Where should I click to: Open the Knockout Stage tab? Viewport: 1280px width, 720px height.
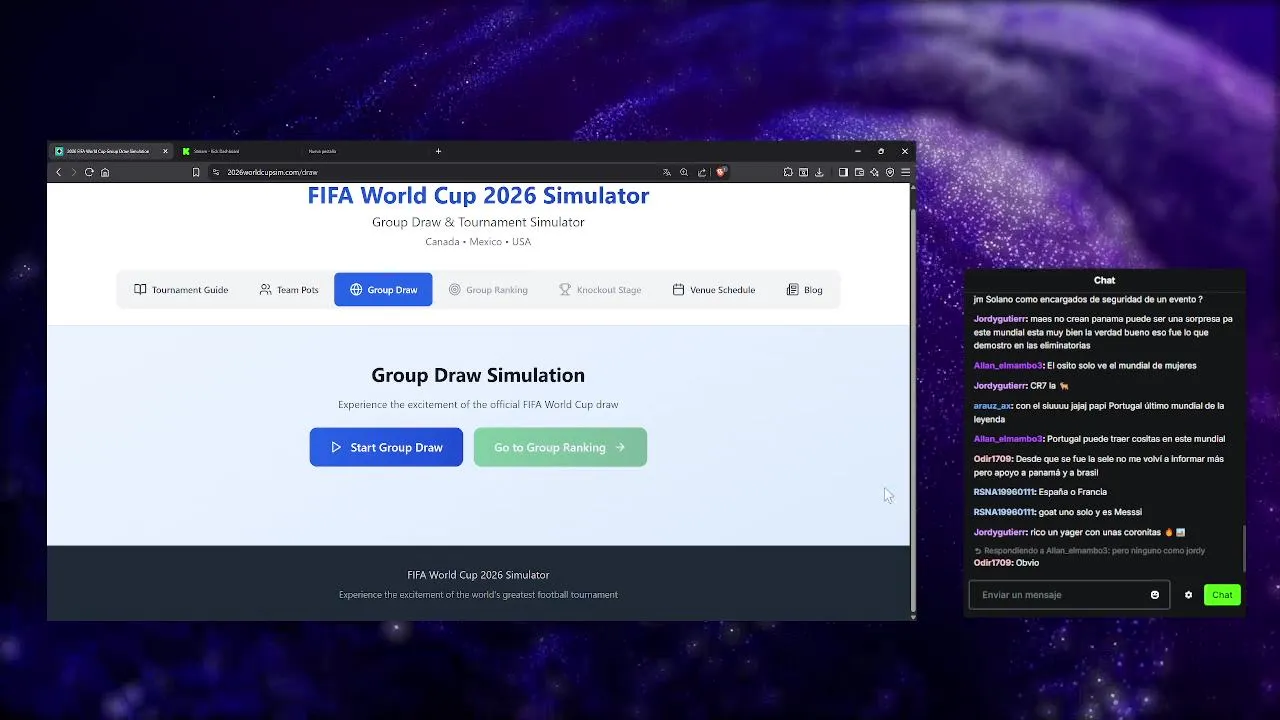pos(600,290)
